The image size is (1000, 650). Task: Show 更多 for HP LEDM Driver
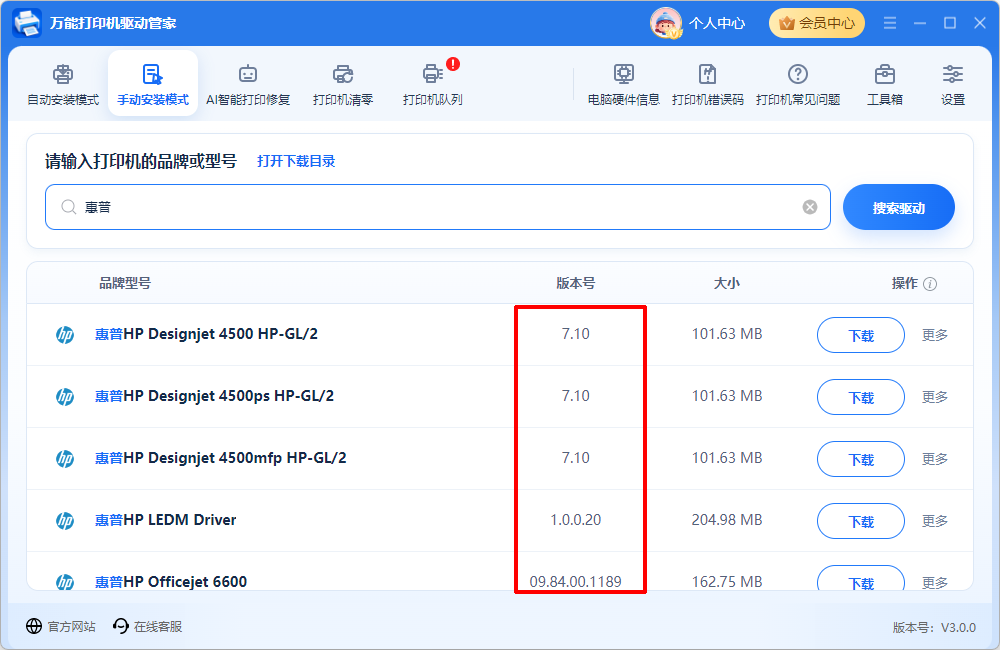point(935,521)
